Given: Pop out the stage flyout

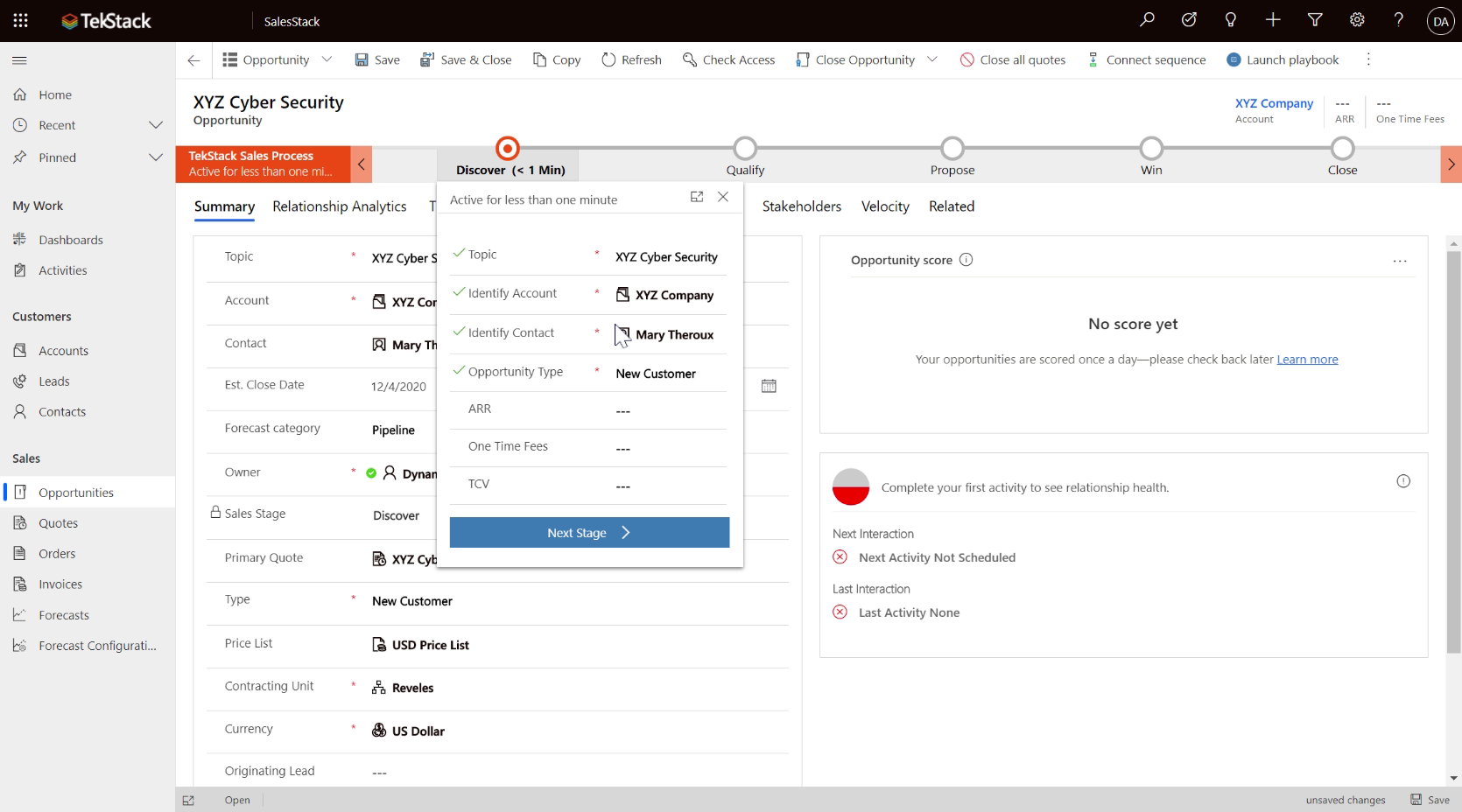Looking at the screenshot, I should (x=697, y=197).
